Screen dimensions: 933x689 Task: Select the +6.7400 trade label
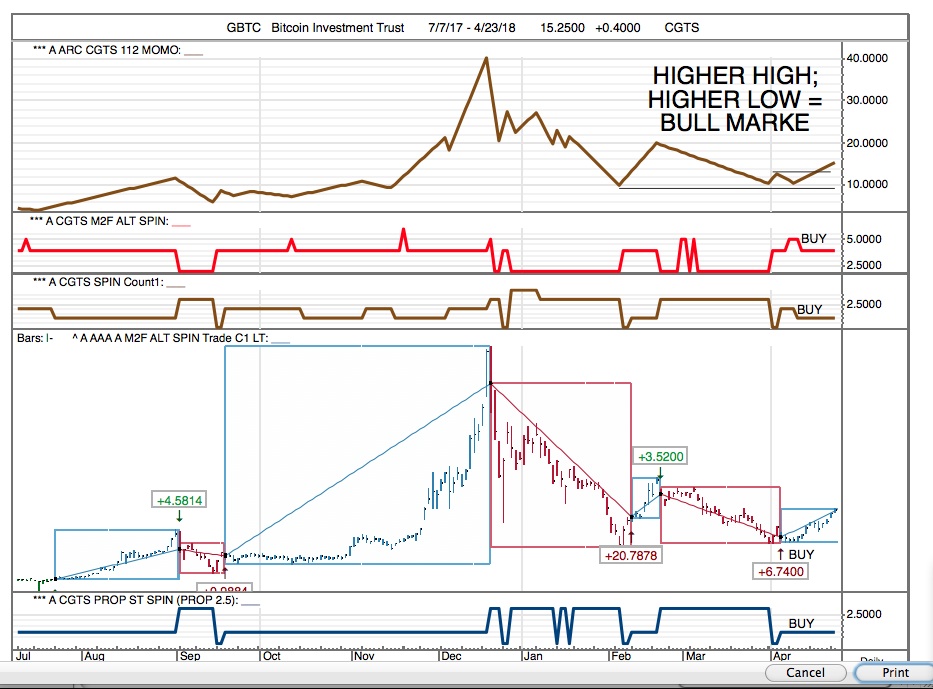780,572
